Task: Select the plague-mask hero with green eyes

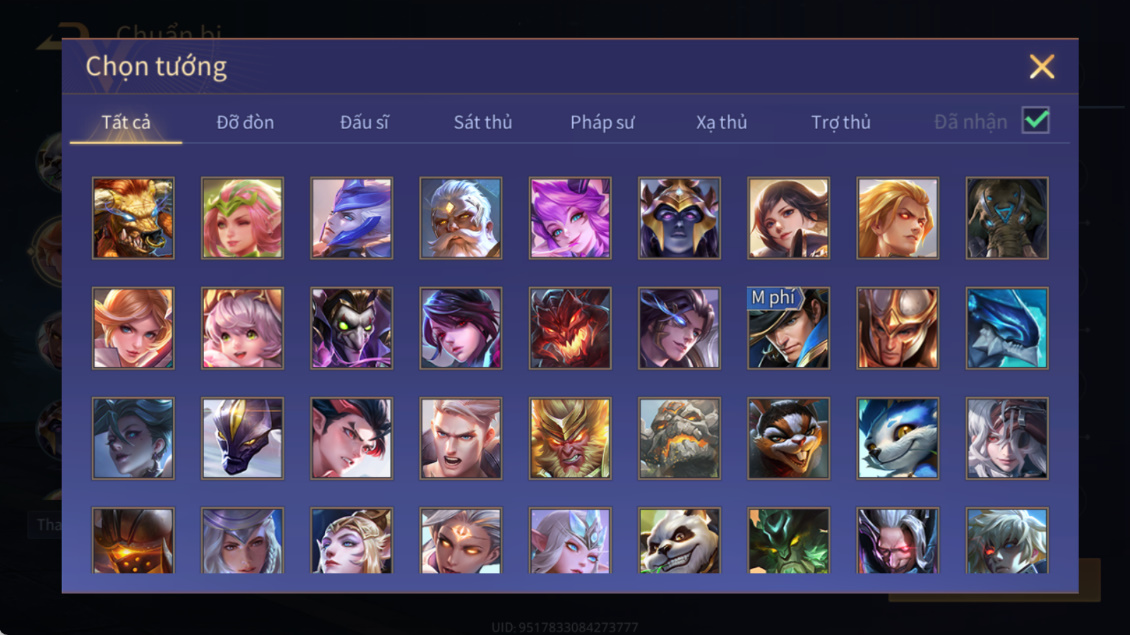Action: pyautogui.click(x=352, y=328)
